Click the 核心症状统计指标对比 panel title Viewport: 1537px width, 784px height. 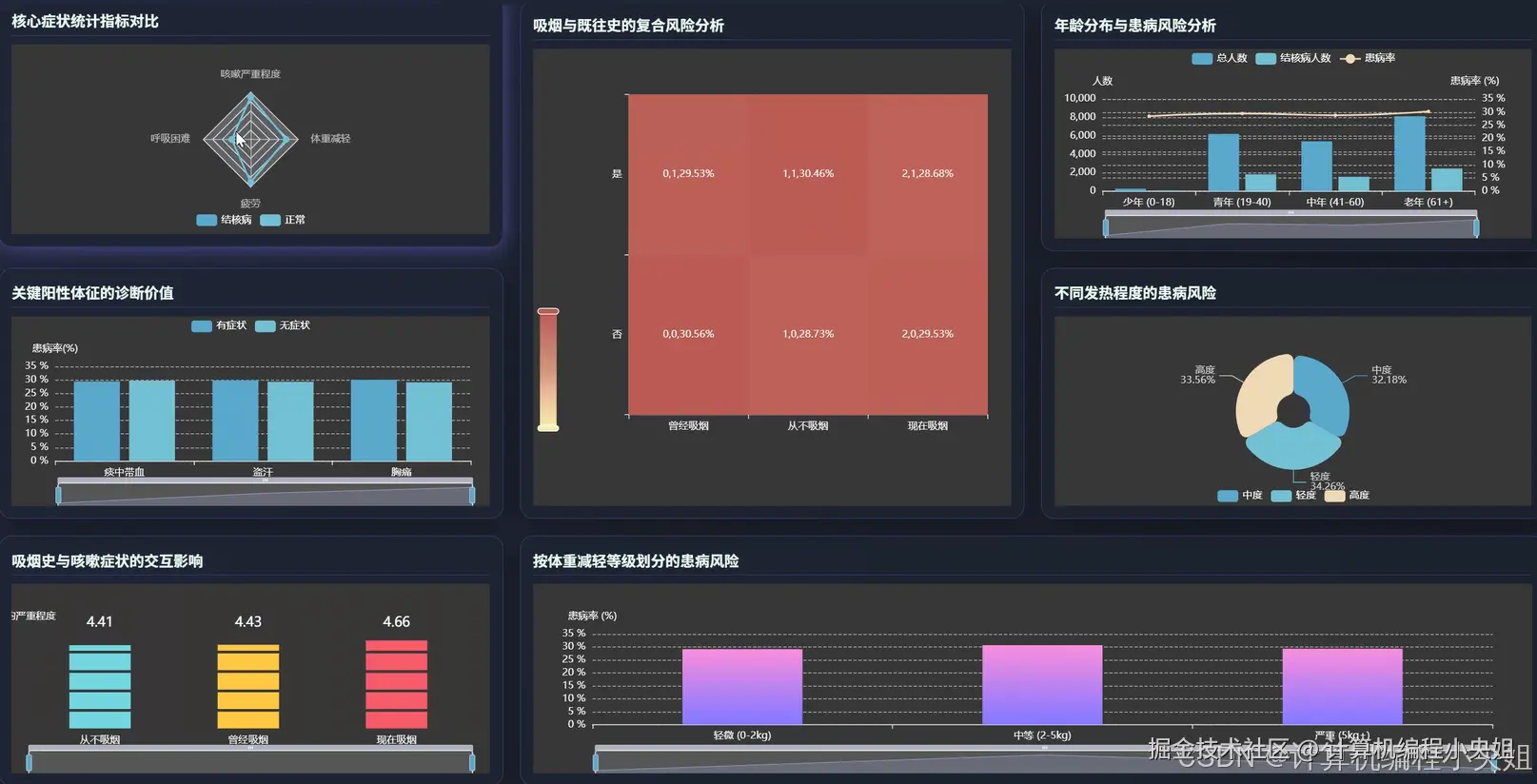[x=85, y=21]
